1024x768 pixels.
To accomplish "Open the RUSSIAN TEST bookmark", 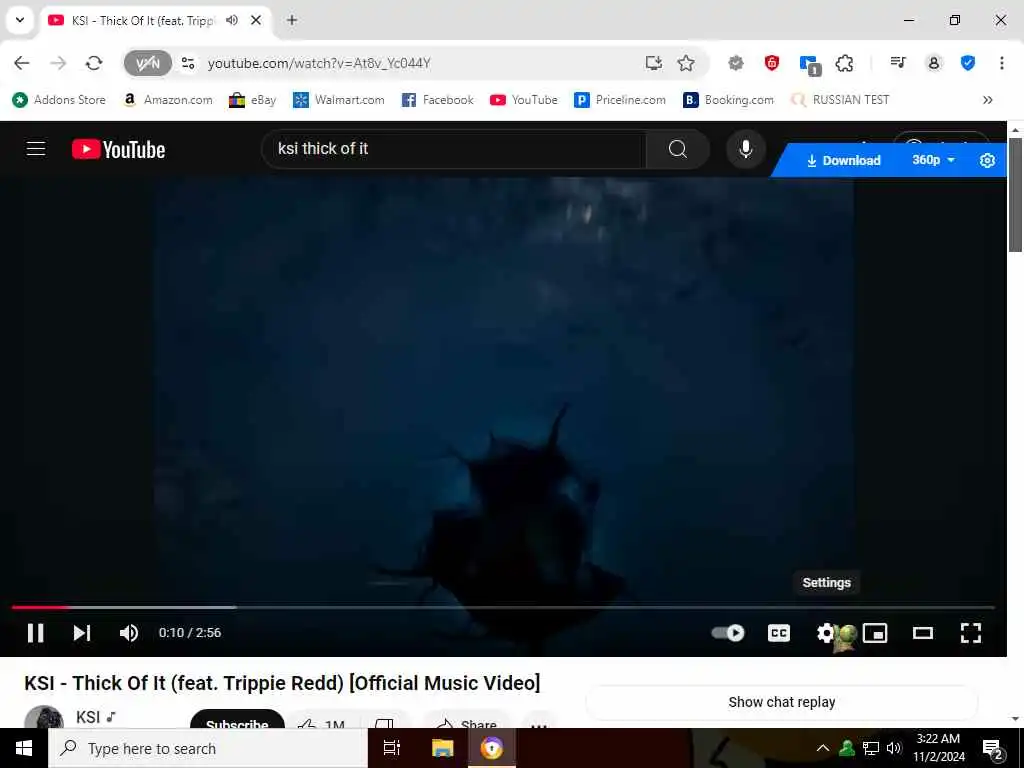I will click(x=840, y=100).
